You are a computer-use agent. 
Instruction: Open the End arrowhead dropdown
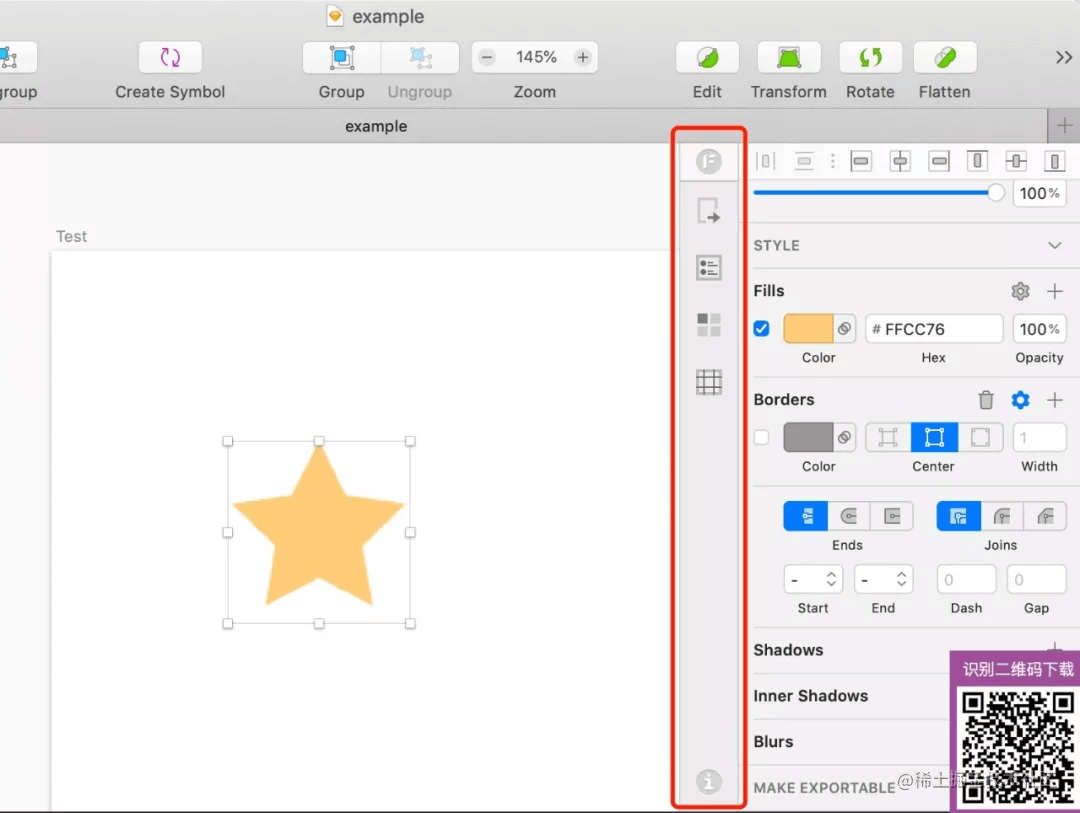pos(884,579)
